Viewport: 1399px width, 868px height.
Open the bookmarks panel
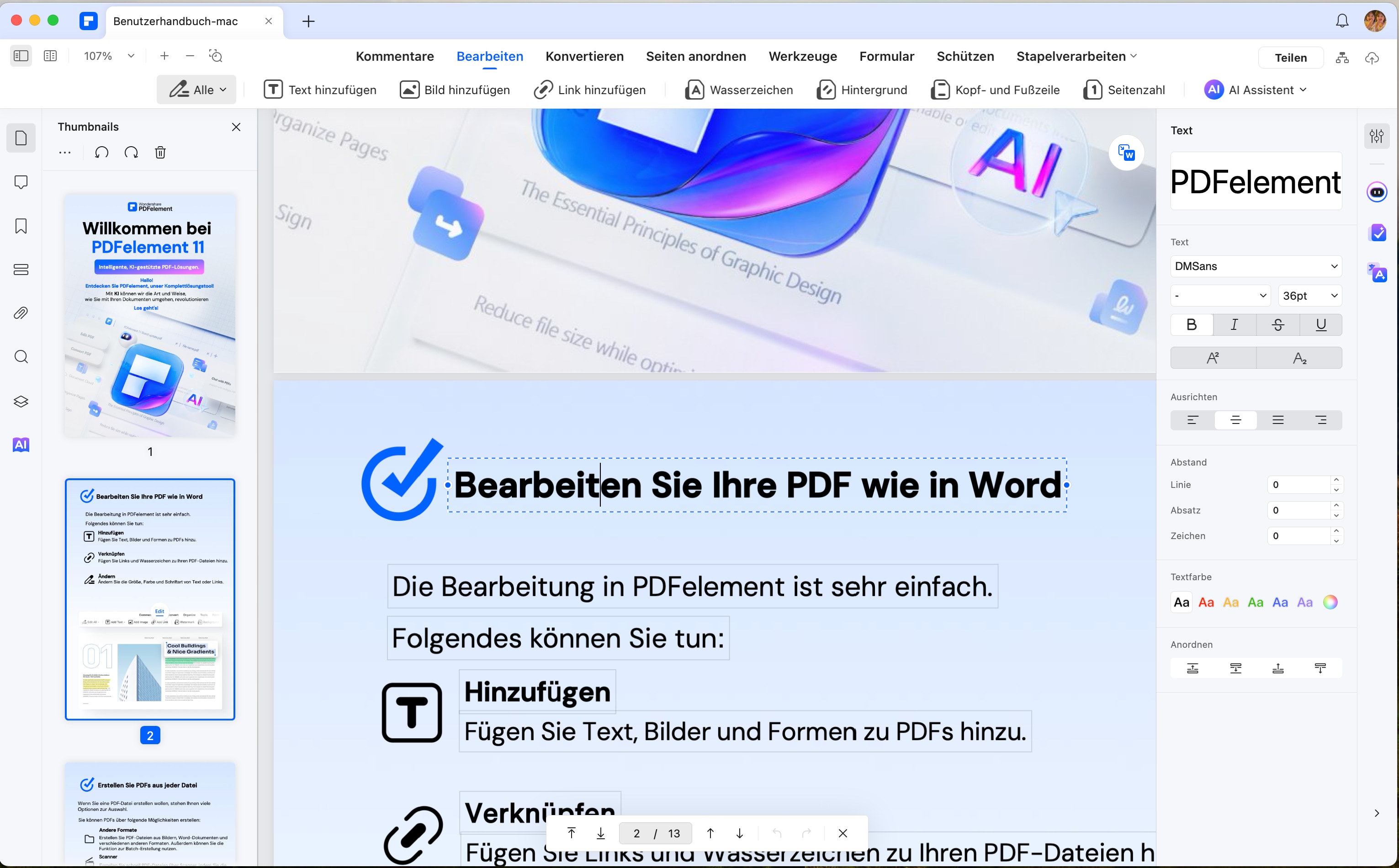(x=21, y=226)
